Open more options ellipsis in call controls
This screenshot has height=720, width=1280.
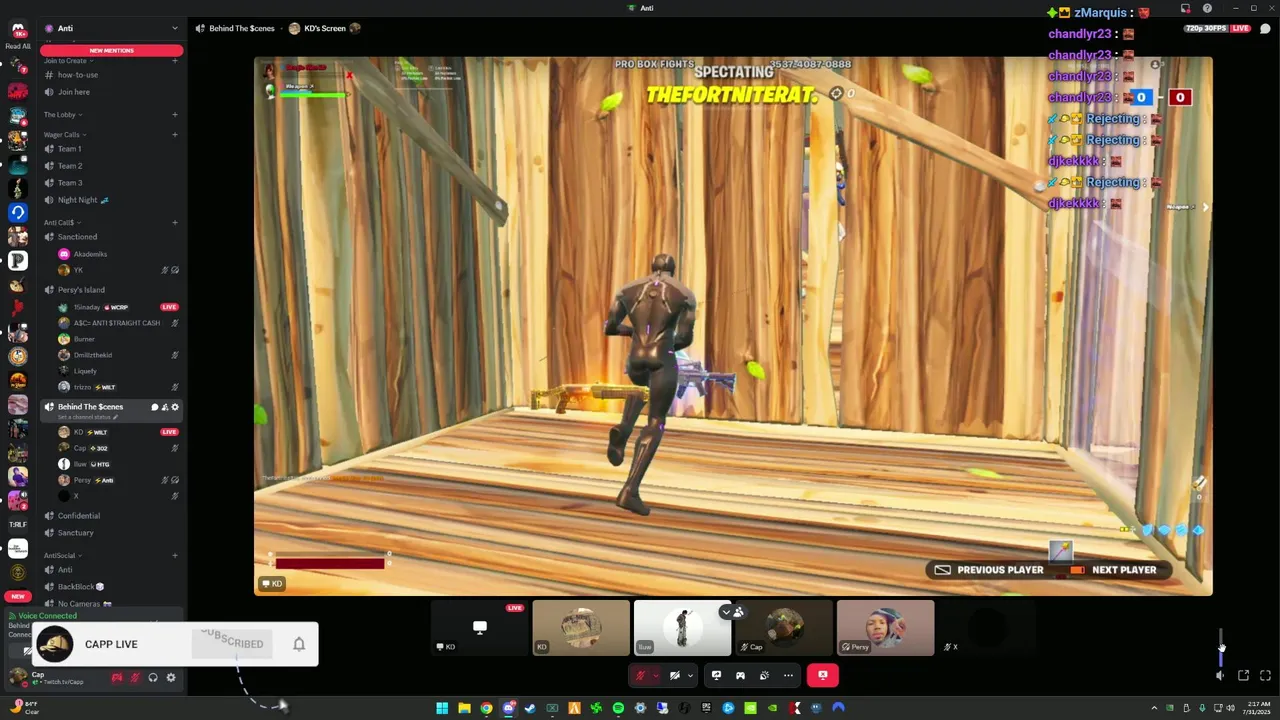pyautogui.click(x=788, y=675)
